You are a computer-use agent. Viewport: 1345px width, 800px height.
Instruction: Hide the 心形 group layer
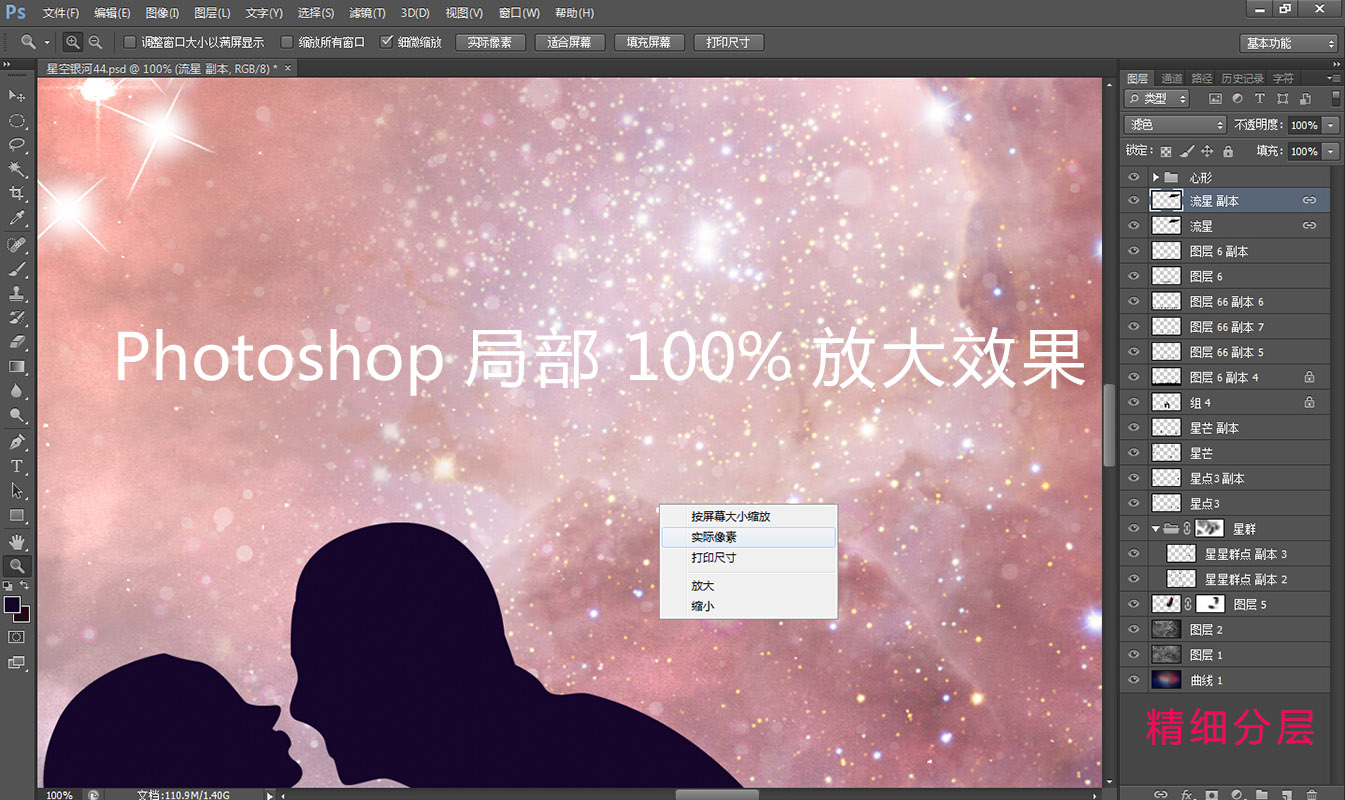(1133, 176)
